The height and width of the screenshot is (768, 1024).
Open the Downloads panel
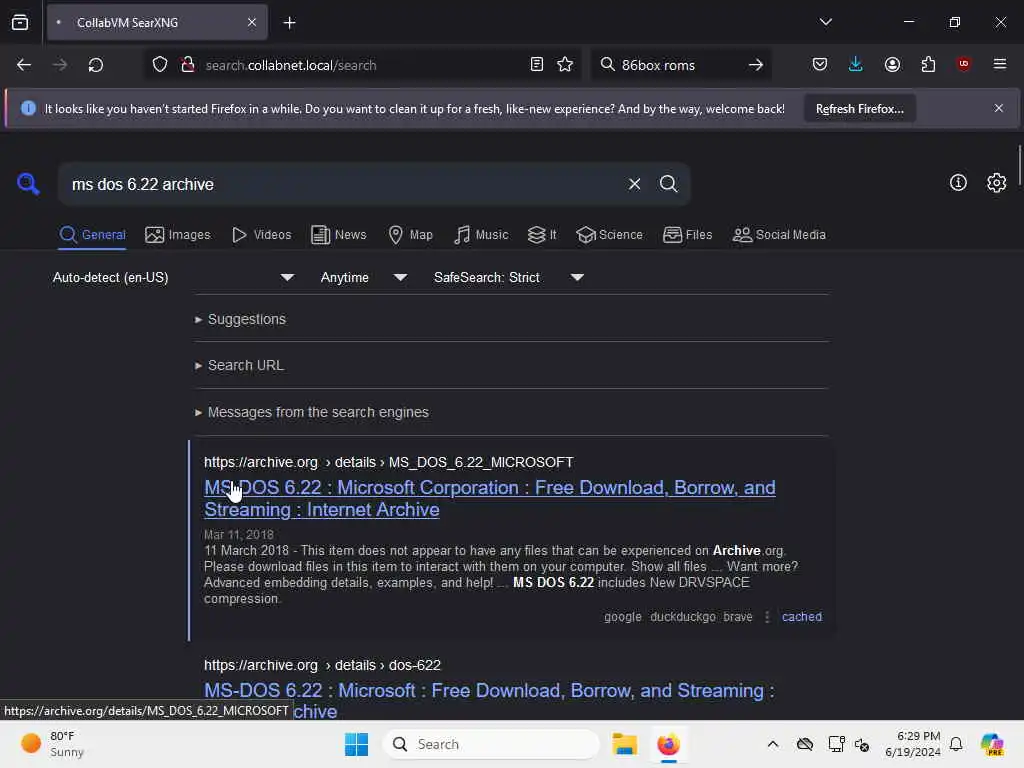(856, 65)
